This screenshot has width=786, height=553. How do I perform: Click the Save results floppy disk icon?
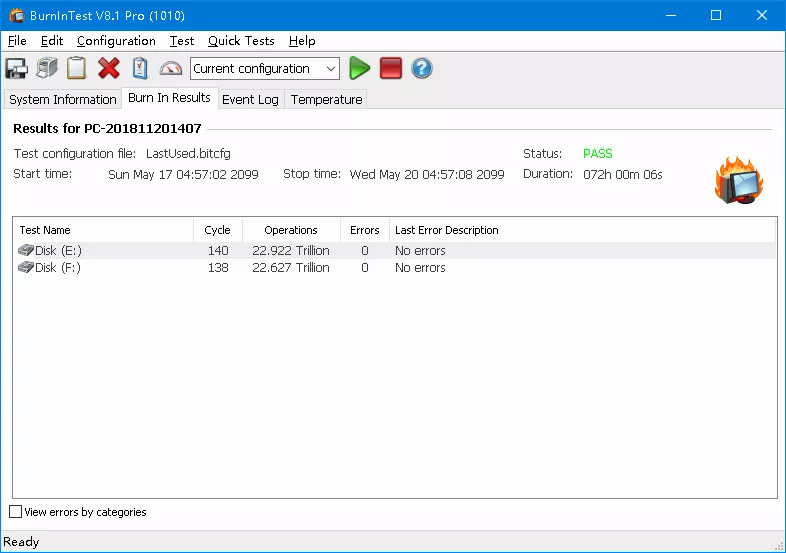pos(16,69)
